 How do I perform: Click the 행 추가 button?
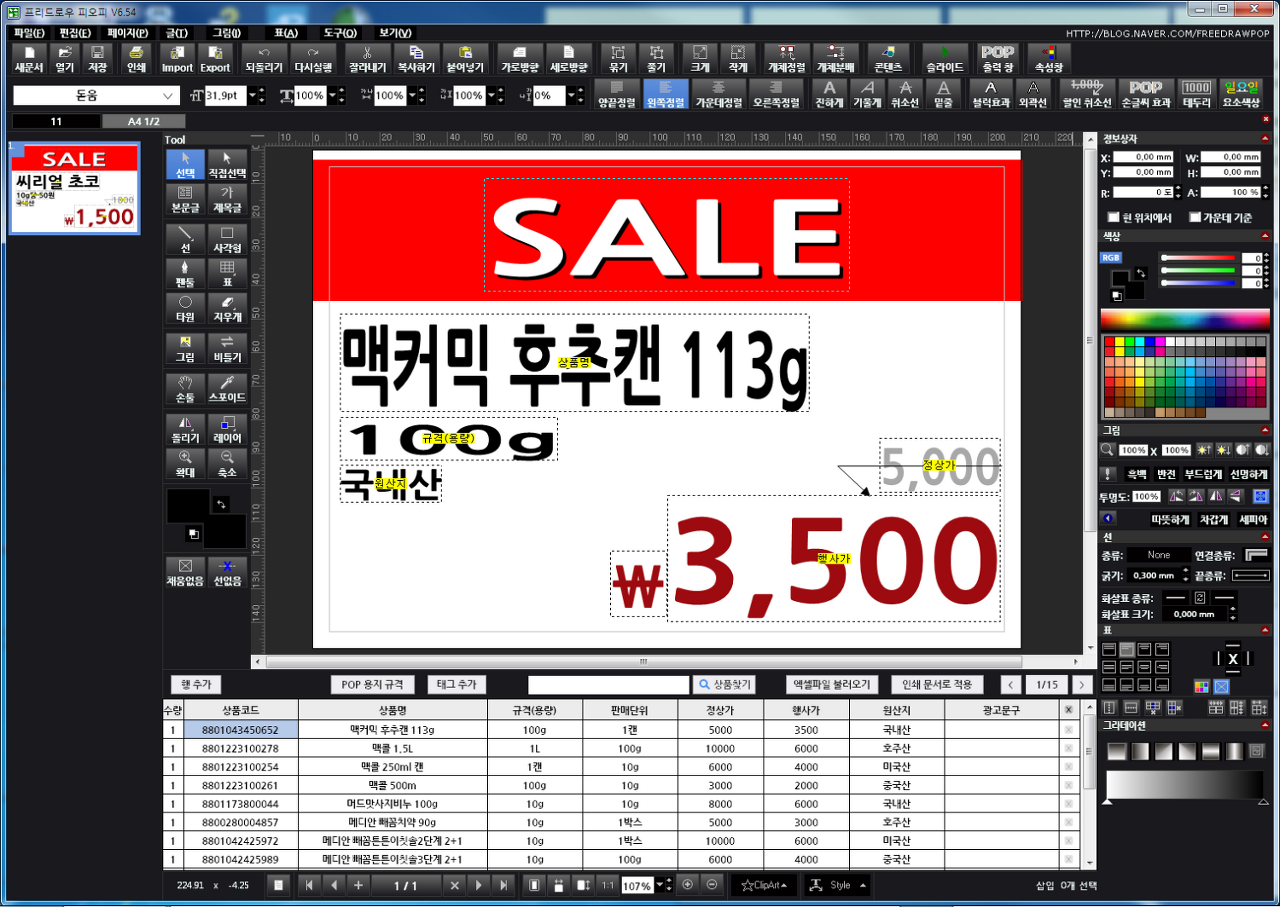195,685
